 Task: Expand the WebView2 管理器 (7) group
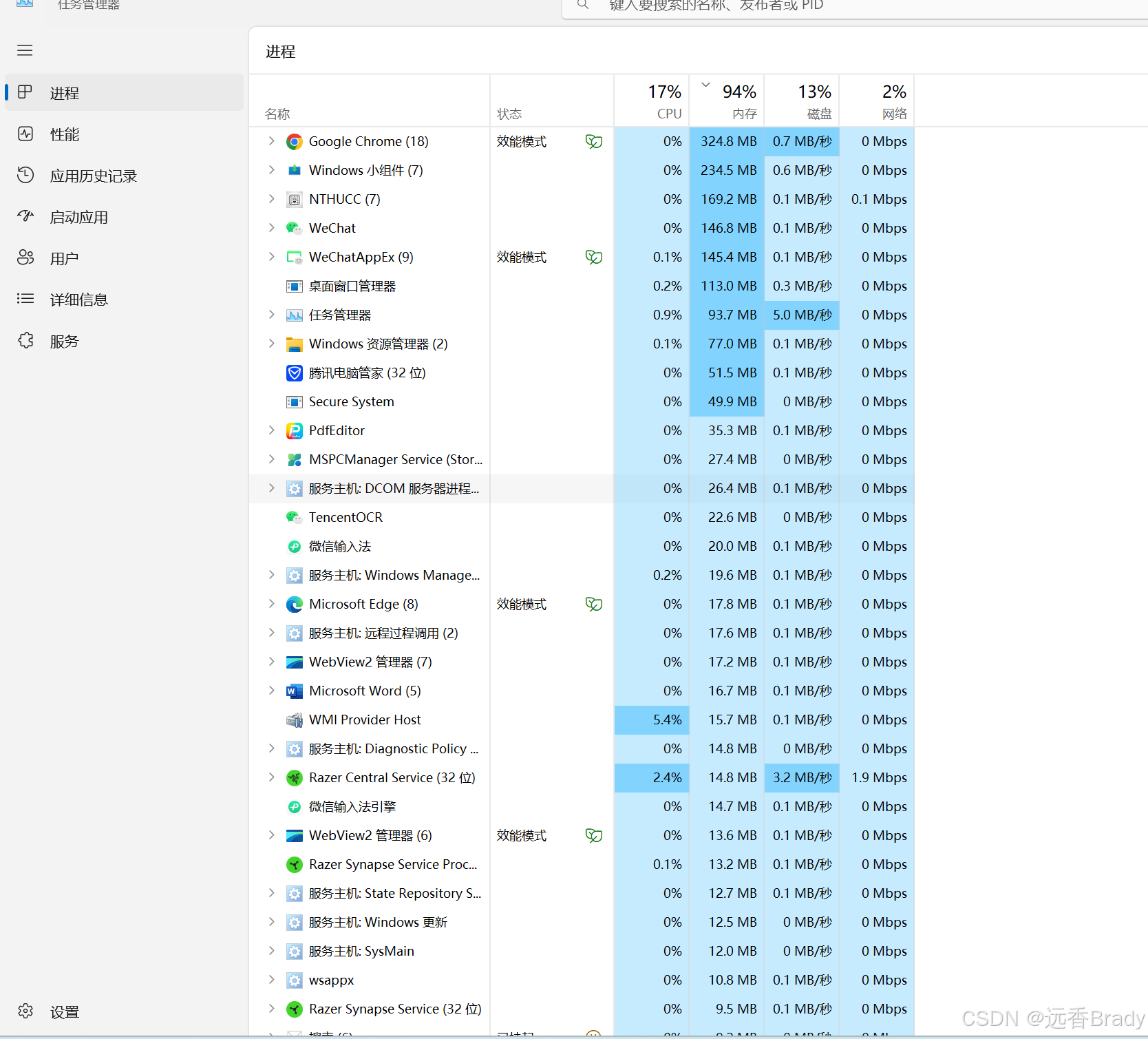pos(271,662)
